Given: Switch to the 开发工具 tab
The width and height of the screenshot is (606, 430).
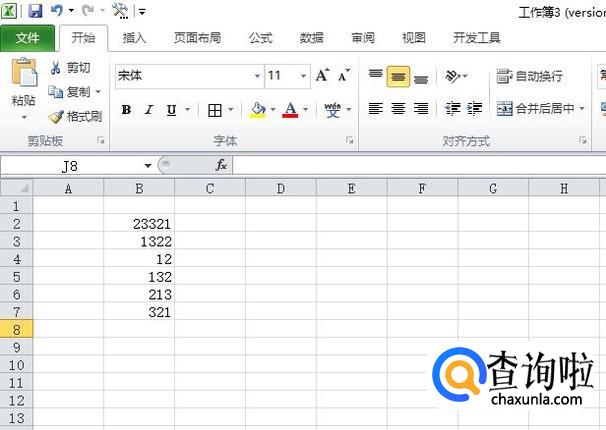Looking at the screenshot, I should pyautogui.click(x=477, y=38).
